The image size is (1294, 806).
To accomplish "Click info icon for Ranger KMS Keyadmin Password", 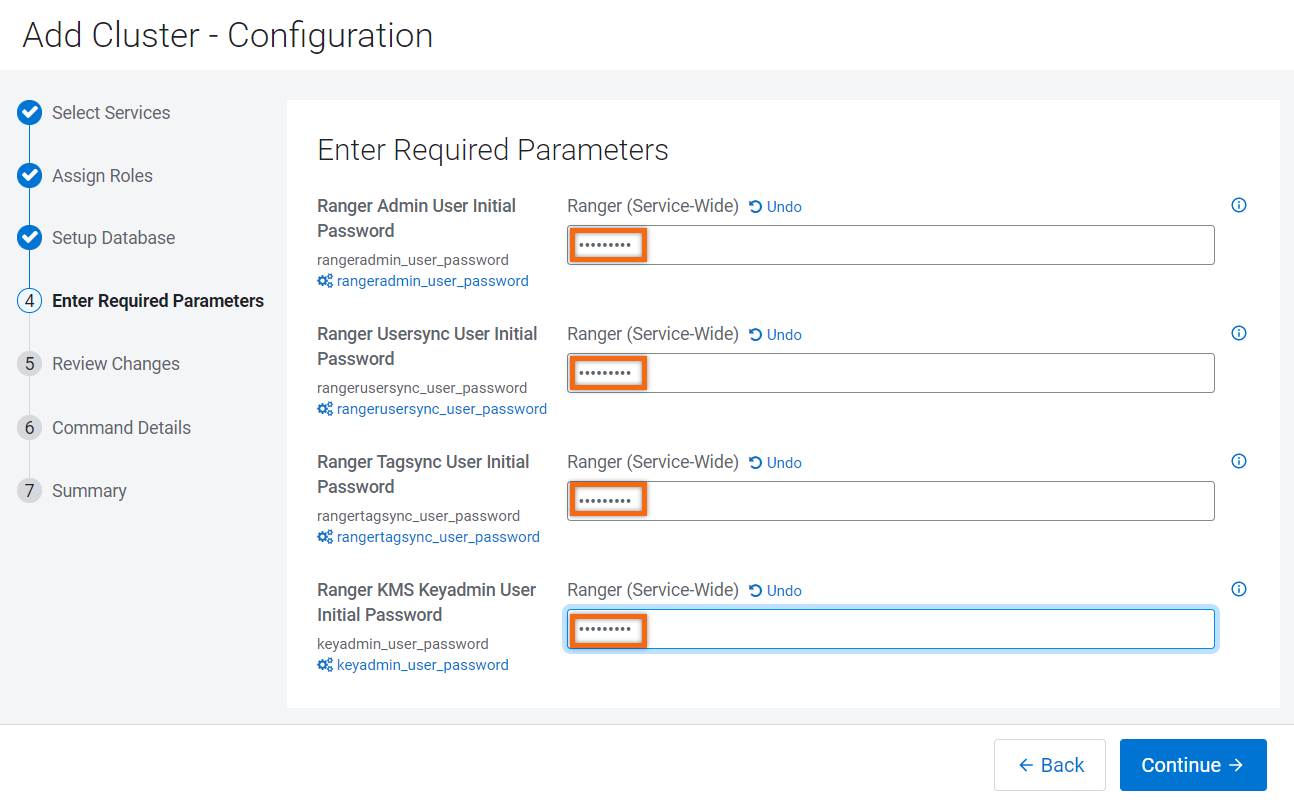I will point(1239,589).
